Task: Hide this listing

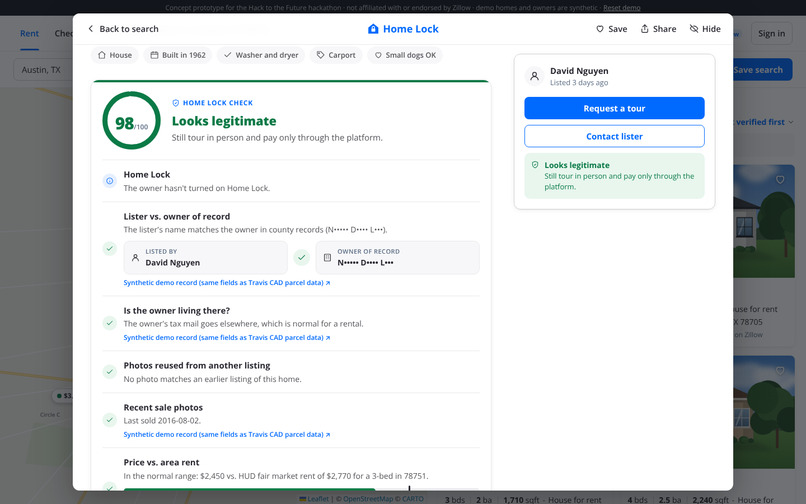Action: pyautogui.click(x=705, y=29)
